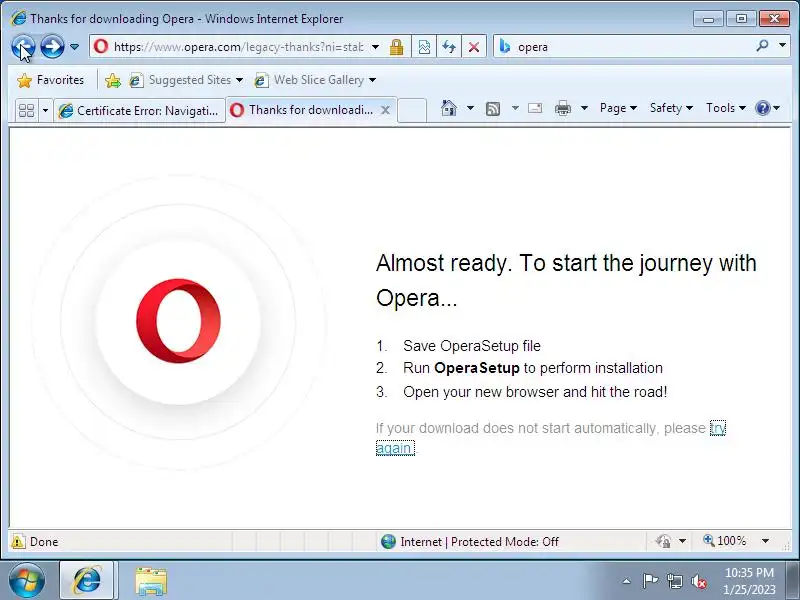The width and height of the screenshot is (800, 600).
Task: Refresh the page with the refresh icon
Action: coord(449,47)
